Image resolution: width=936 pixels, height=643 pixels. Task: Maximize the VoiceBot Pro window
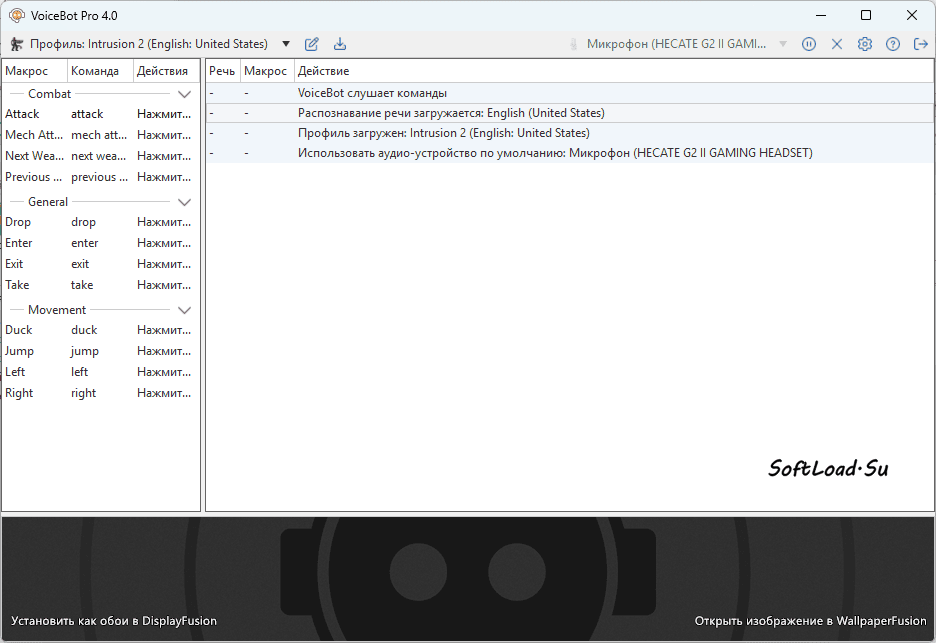(x=866, y=16)
